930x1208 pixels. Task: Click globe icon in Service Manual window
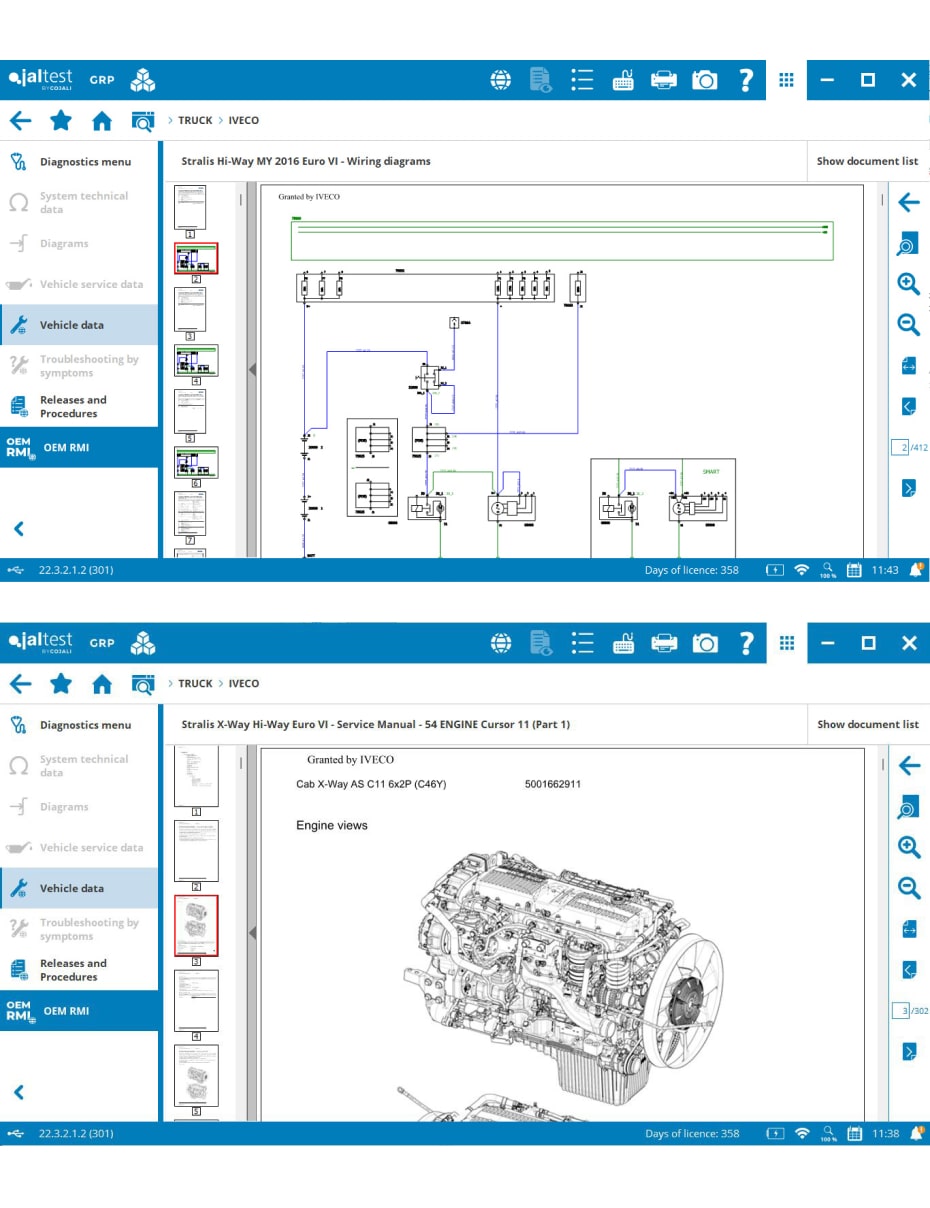[501, 643]
